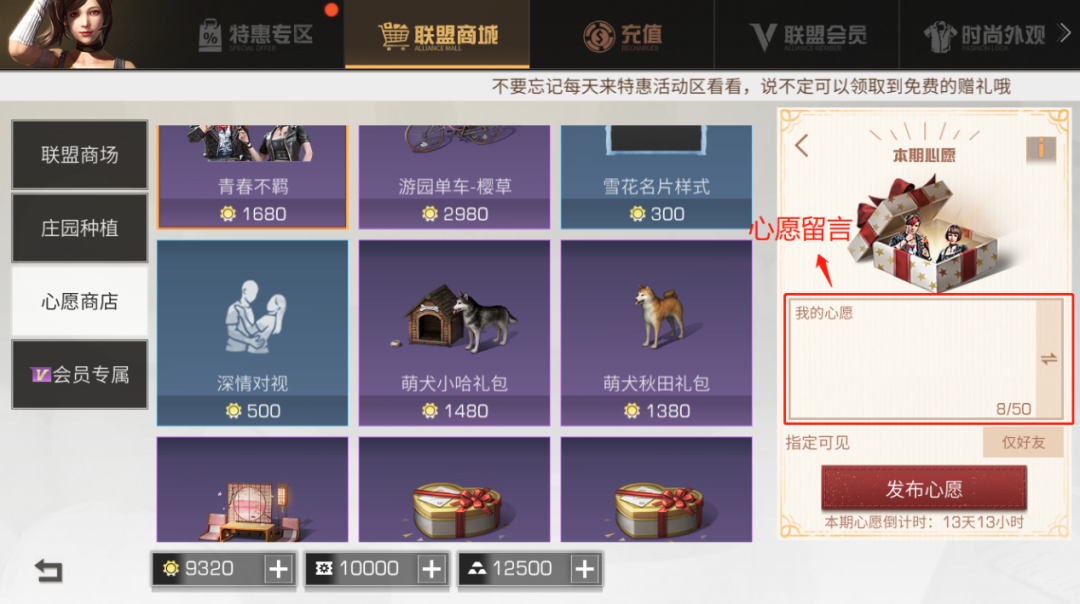
Task: Select 庄园种植 in the sidebar
Action: [80, 228]
